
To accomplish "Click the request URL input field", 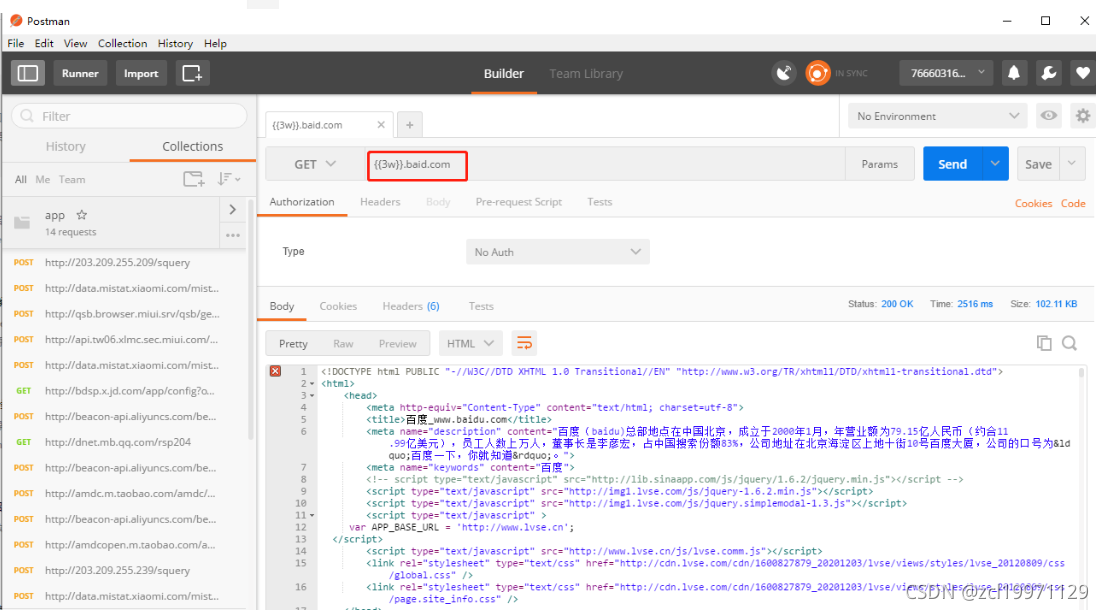I will (605, 165).
